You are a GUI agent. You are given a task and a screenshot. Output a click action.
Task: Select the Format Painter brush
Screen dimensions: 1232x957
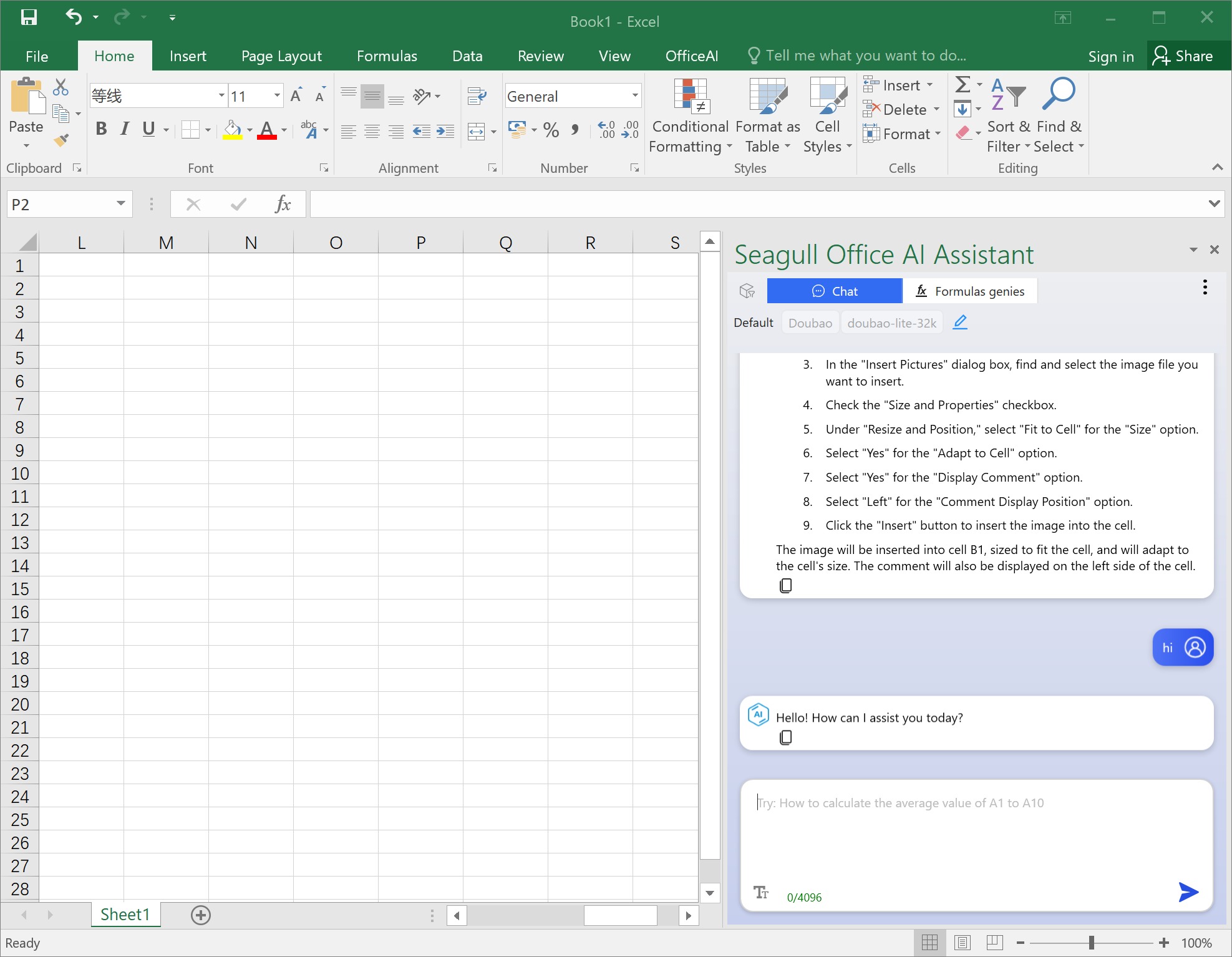tap(61, 140)
